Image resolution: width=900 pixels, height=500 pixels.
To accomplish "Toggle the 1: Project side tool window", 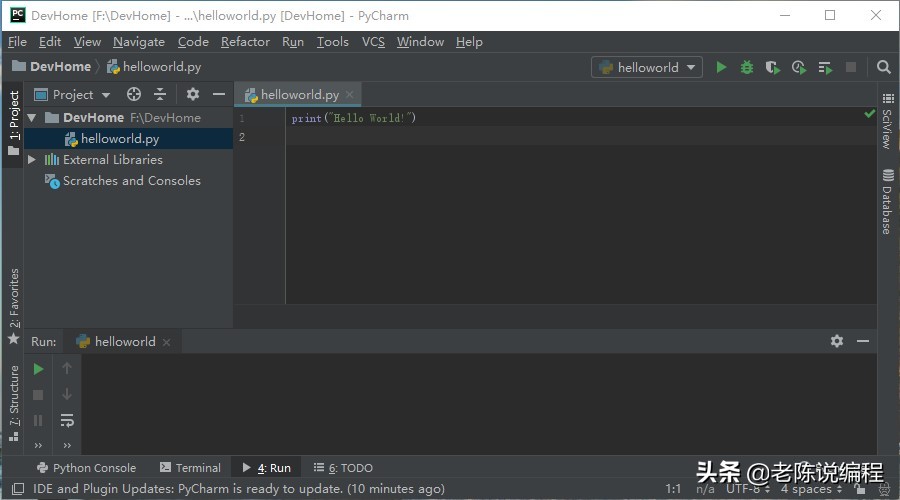I will pyautogui.click(x=14, y=115).
